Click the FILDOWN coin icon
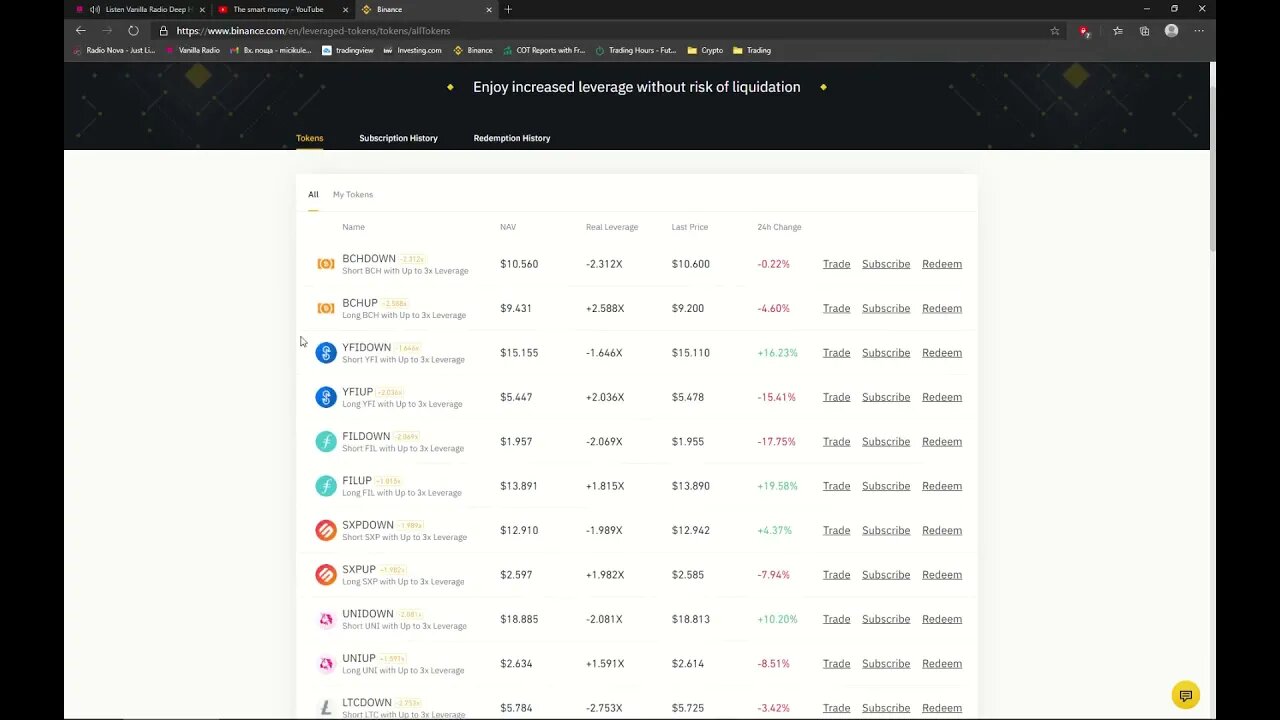The width and height of the screenshot is (1280, 720). click(x=326, y=441)
